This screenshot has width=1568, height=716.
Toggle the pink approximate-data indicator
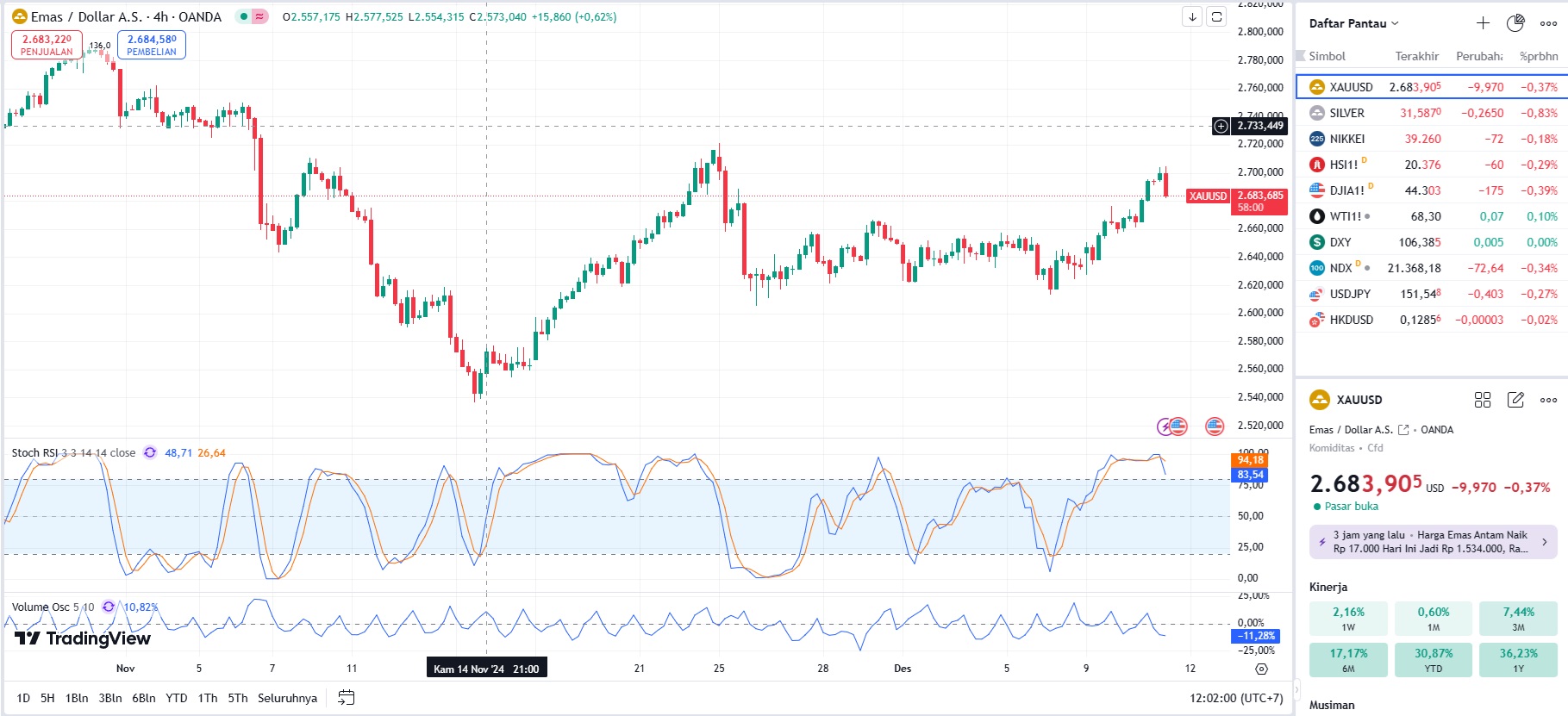coord(259,16)
